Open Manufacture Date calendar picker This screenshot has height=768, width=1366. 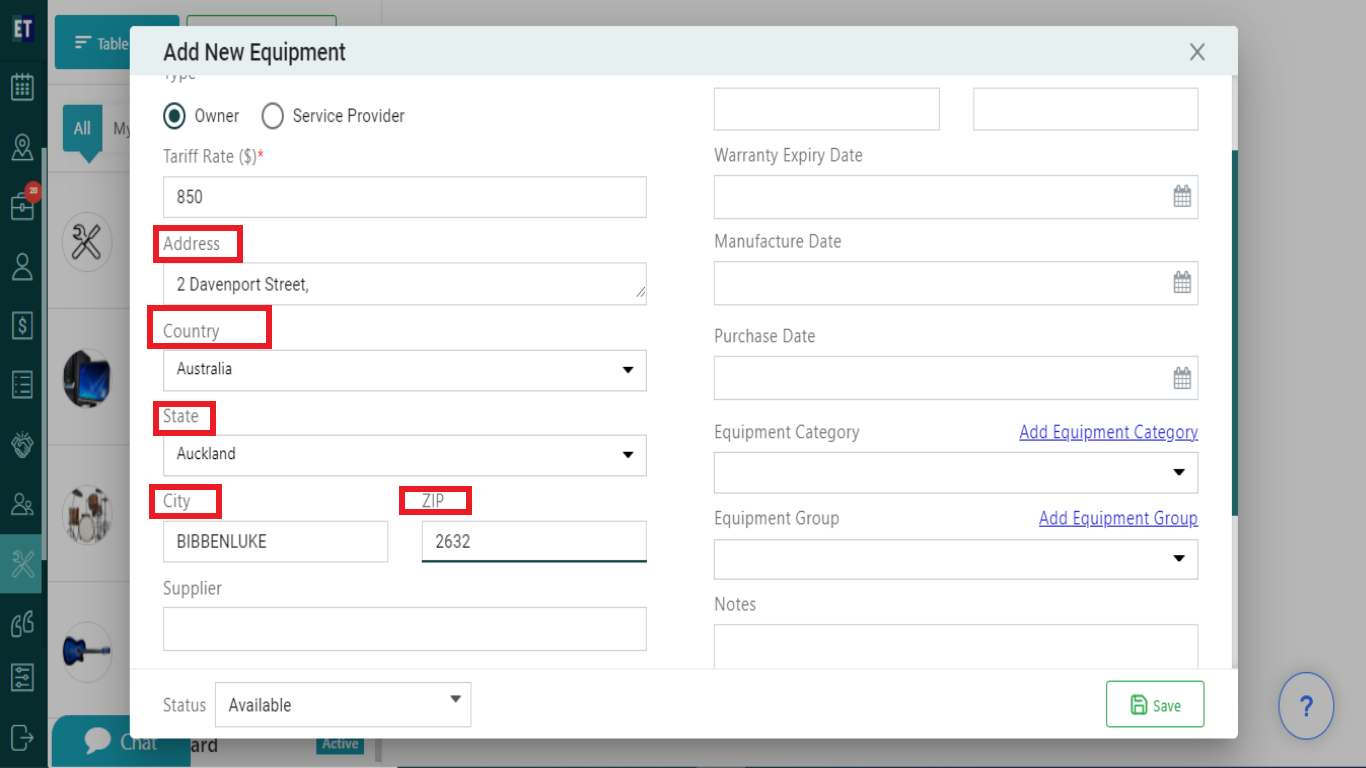point(1182,283)
